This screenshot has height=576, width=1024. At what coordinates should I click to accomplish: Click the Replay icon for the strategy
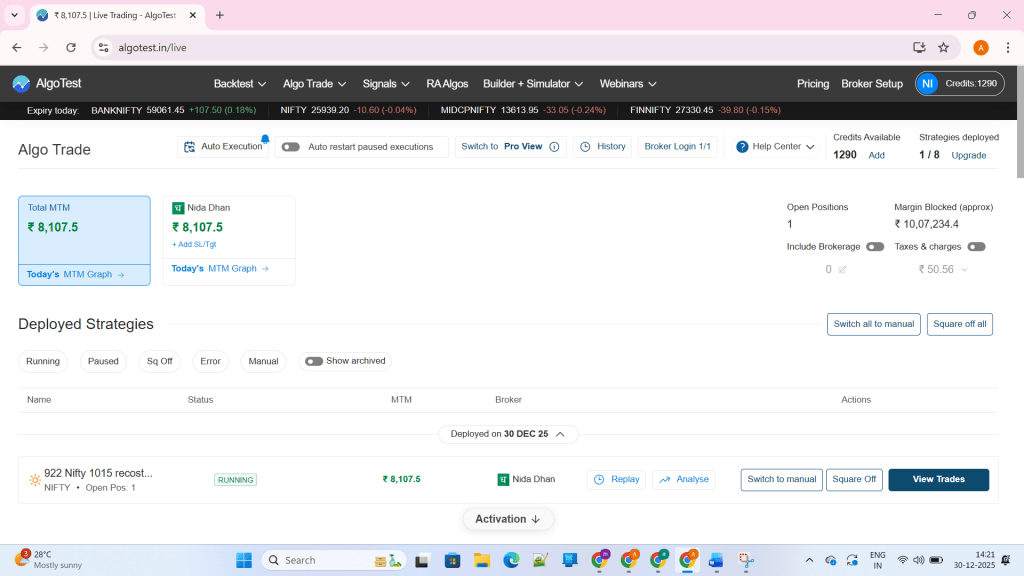pos(600,480)
